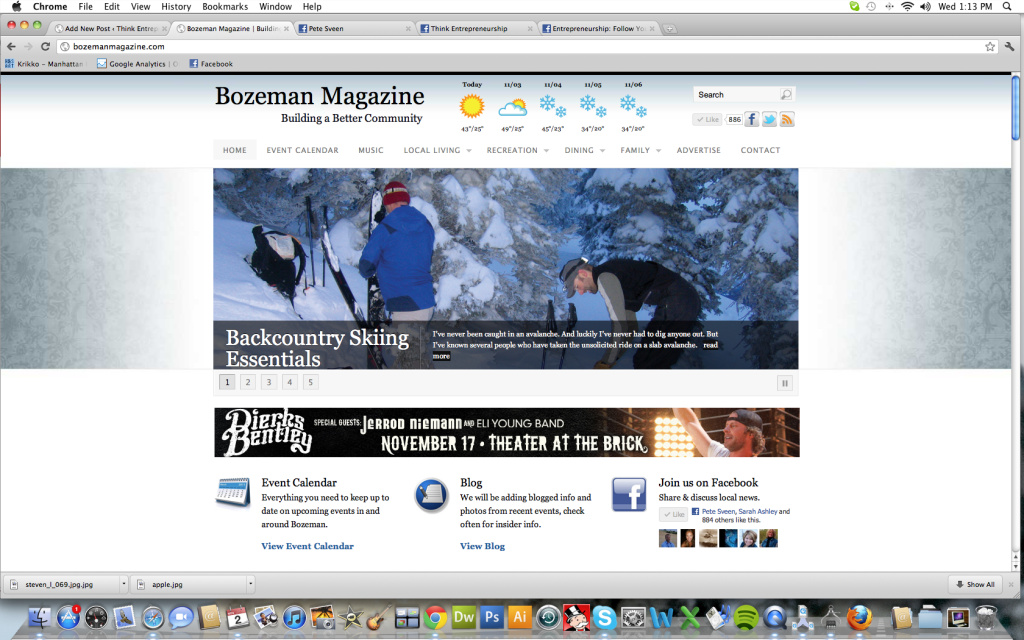Click the search magnifier icon in site header
The image size is (1024, 640).
786,95
